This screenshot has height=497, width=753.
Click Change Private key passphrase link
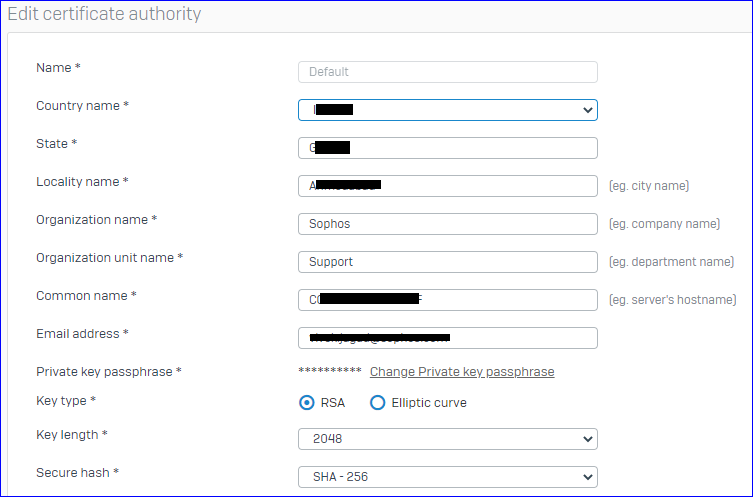[462, 372]
